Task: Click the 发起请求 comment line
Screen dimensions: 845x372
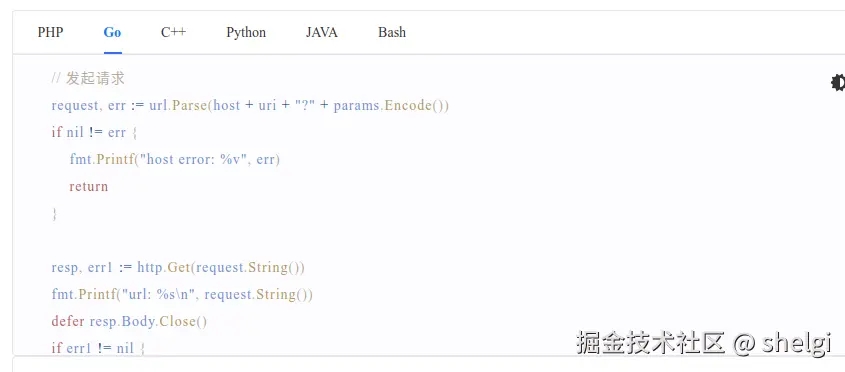Action: point(88,78)
